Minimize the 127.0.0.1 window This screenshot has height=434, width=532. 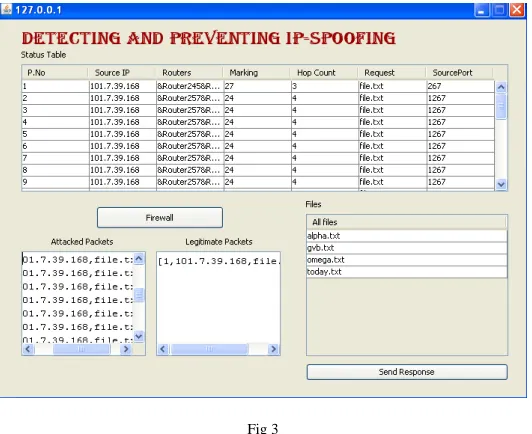481,10
